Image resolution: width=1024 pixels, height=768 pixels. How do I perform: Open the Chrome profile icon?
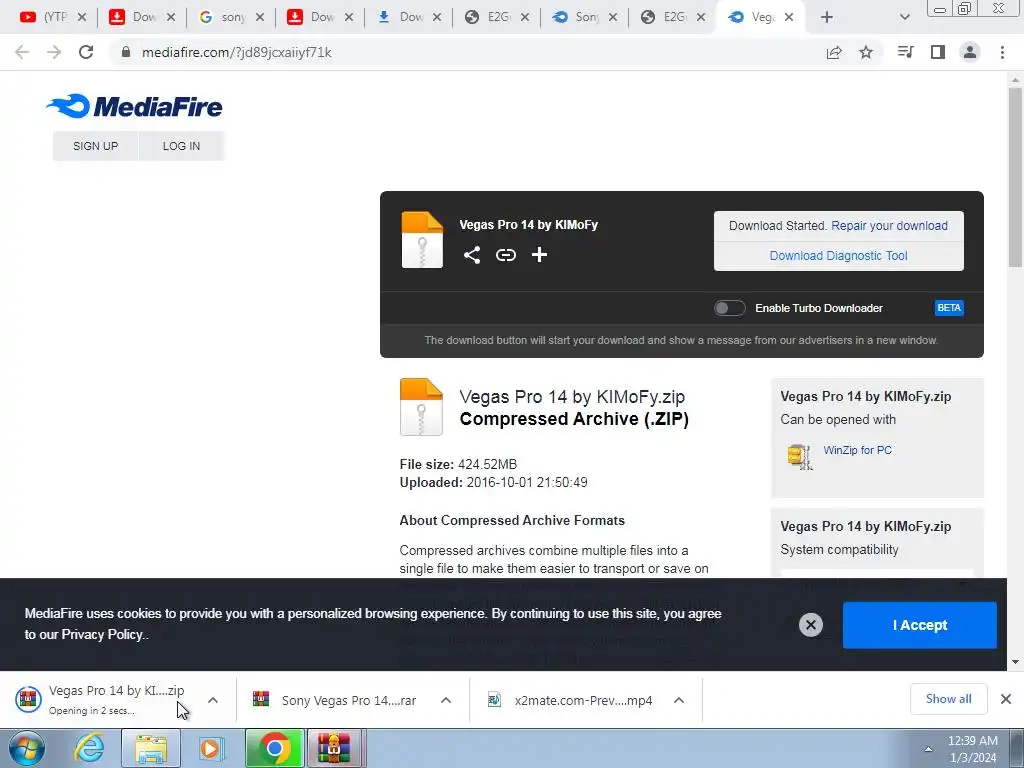[970, 52]
